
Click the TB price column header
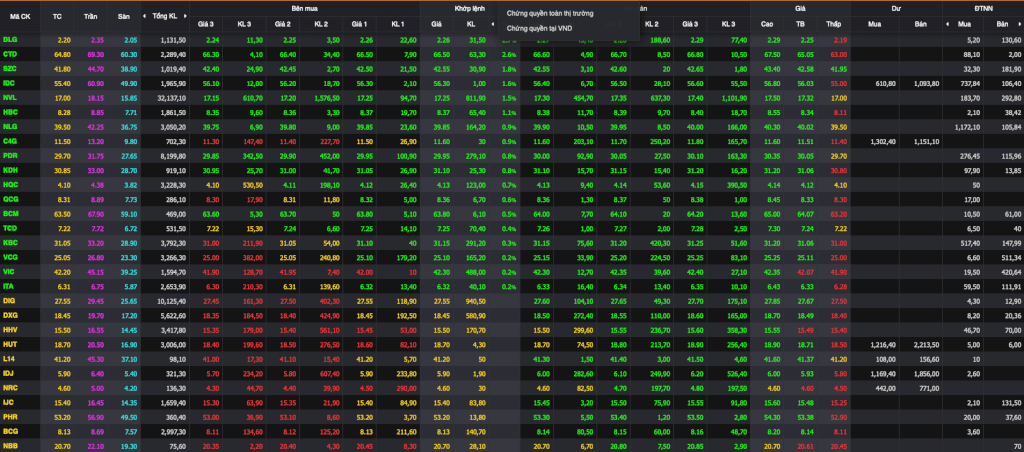point(800,24)
